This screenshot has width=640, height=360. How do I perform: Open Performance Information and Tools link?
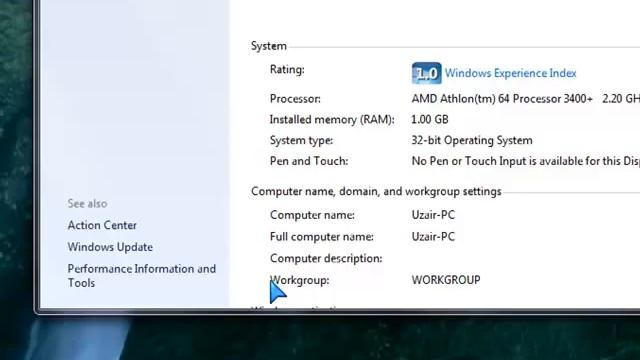[142, 276]
